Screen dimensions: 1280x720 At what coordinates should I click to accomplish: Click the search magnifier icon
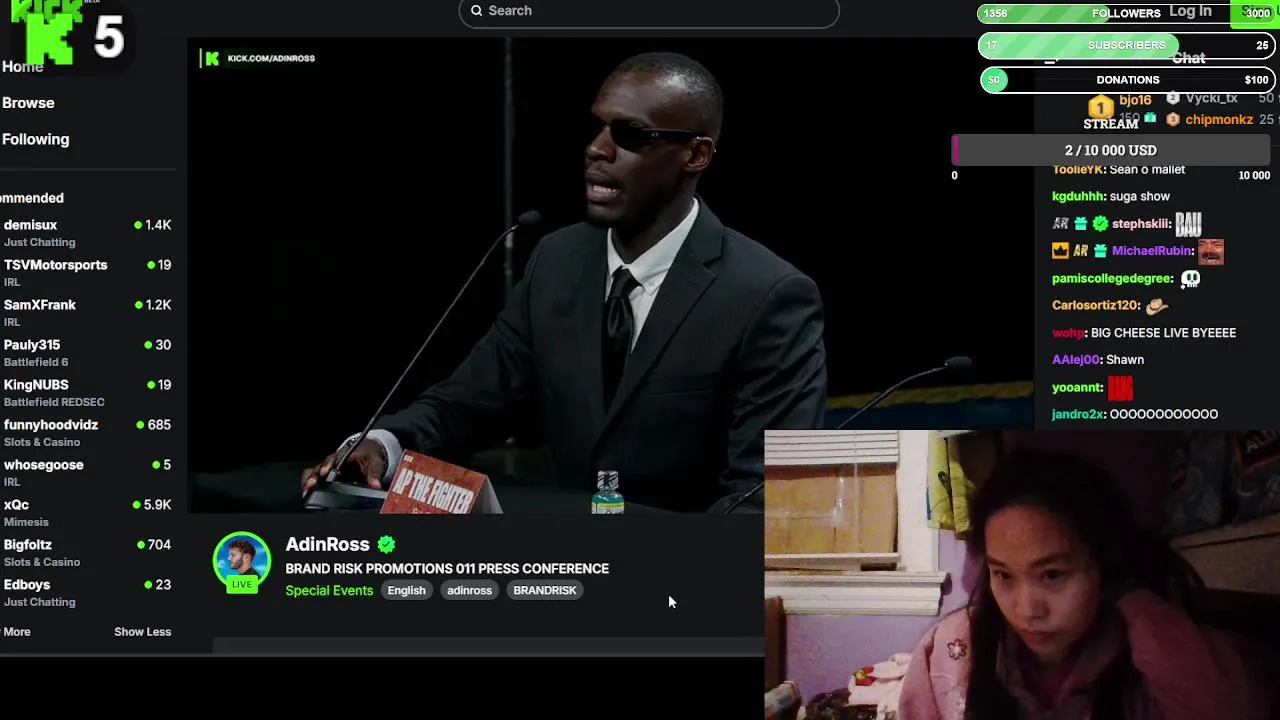pos(477,10)
